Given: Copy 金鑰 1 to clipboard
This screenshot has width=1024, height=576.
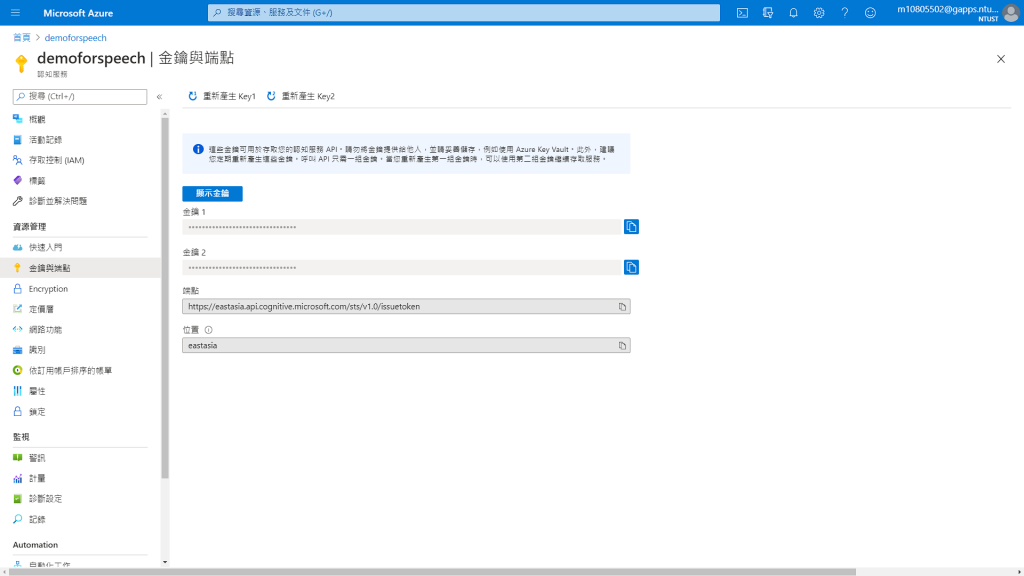Looking at the screenshot, I should [631, 227].
